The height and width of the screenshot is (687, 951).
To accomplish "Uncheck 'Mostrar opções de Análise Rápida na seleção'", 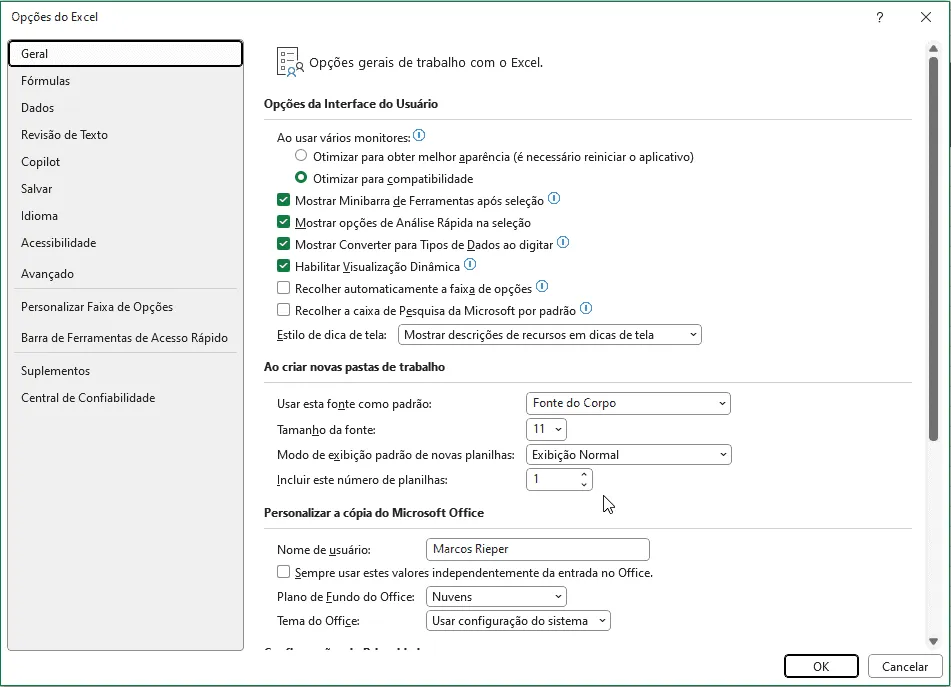I will (283, 222).
